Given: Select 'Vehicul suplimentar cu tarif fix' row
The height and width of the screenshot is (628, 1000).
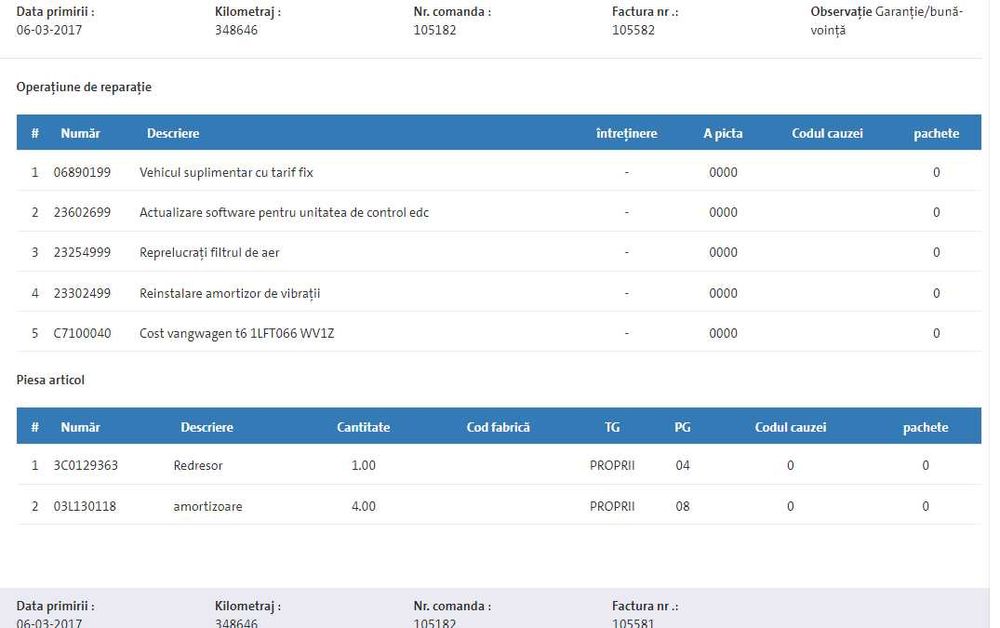Looking at the screenshot, I should [499, 172].
